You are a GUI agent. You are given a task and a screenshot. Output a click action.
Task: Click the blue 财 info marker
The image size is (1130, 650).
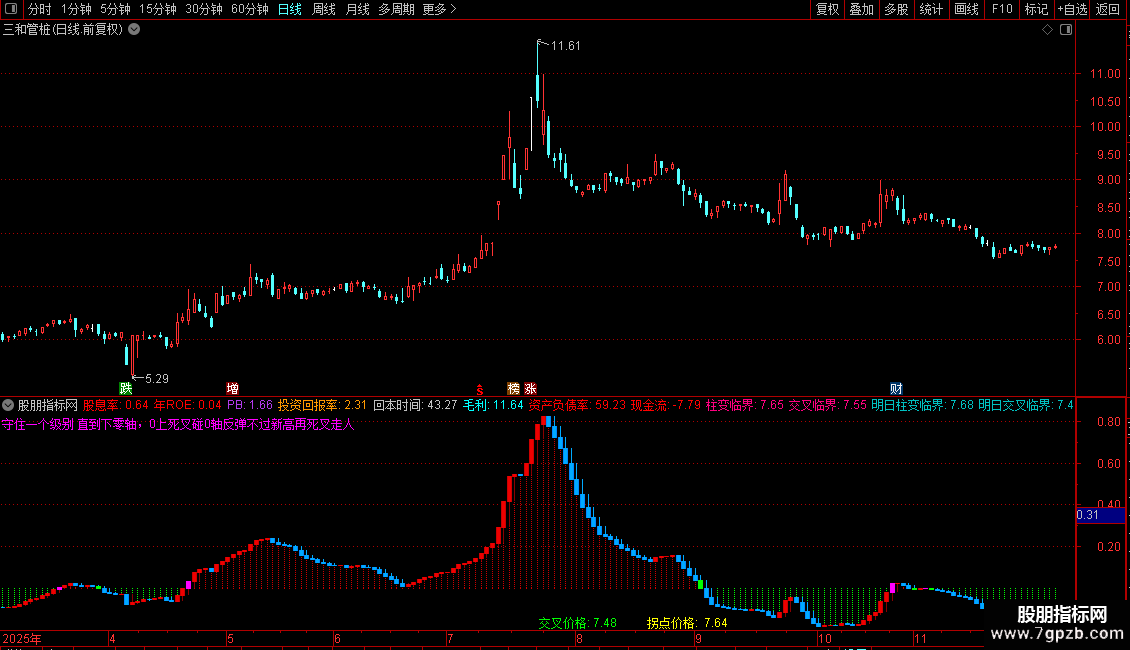coord(897,388)
